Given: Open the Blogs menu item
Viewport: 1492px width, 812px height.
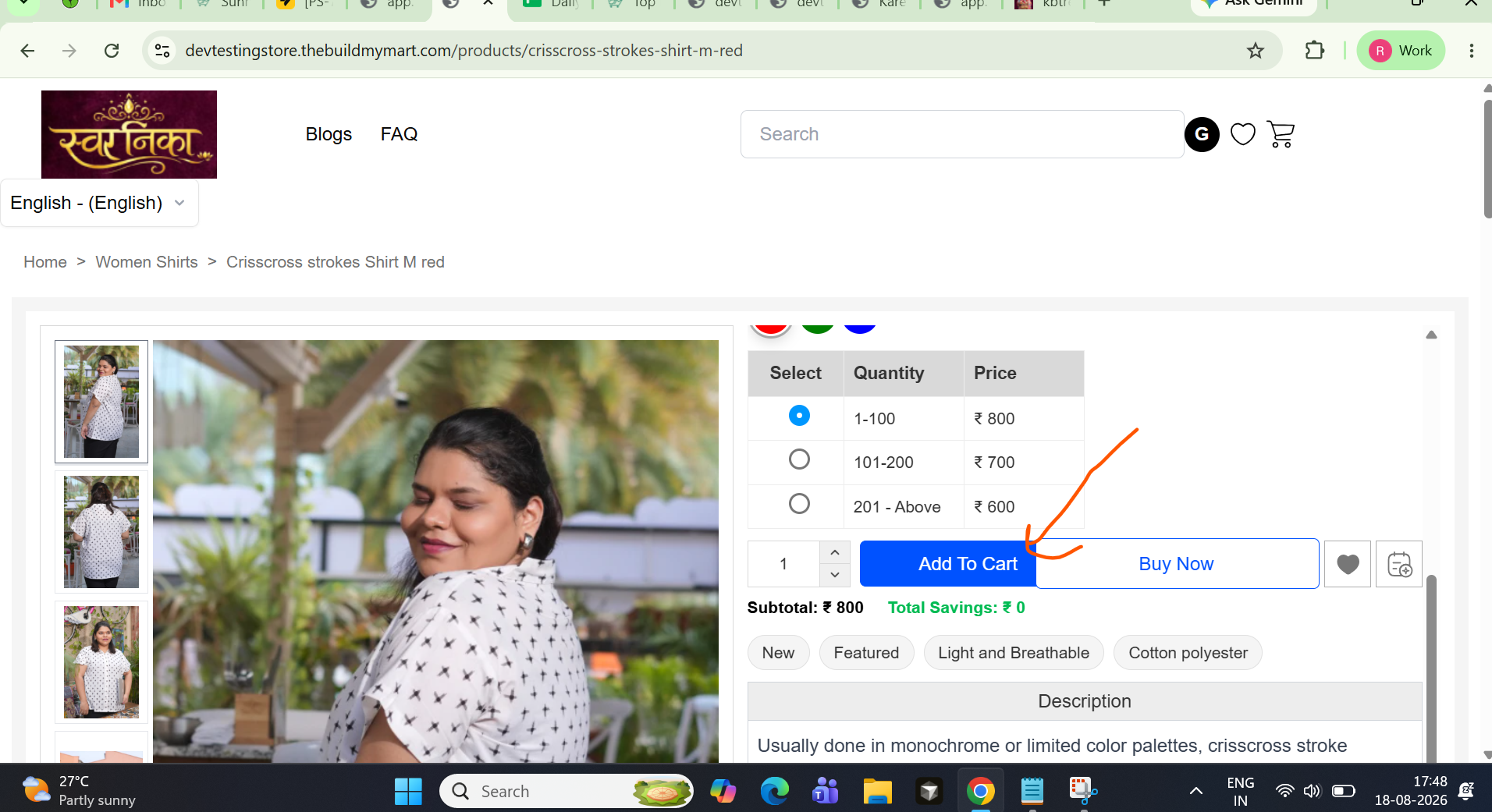Looking at the screenshot, I should 329,134.
